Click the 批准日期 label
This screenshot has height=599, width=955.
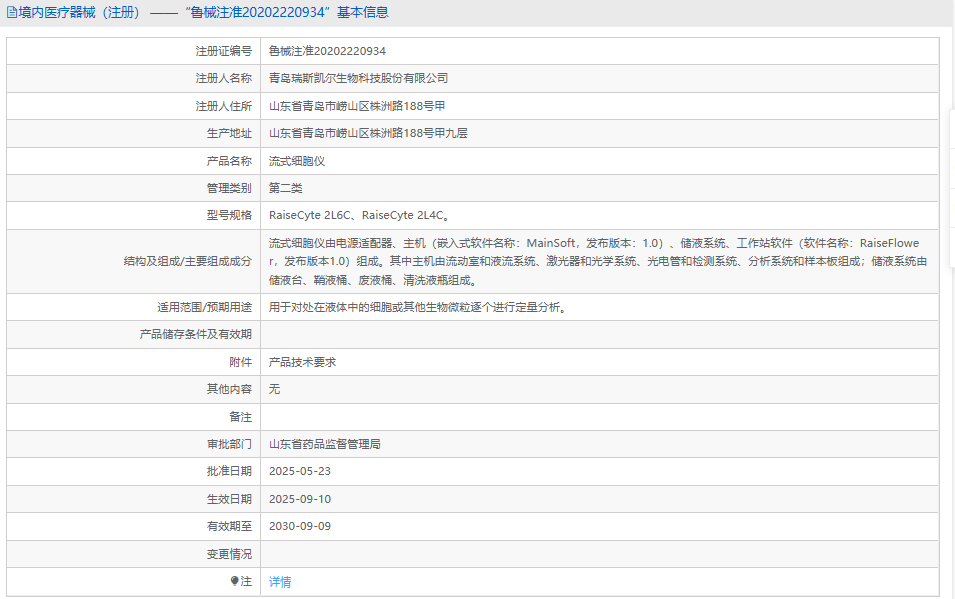(x=229, y=471)
